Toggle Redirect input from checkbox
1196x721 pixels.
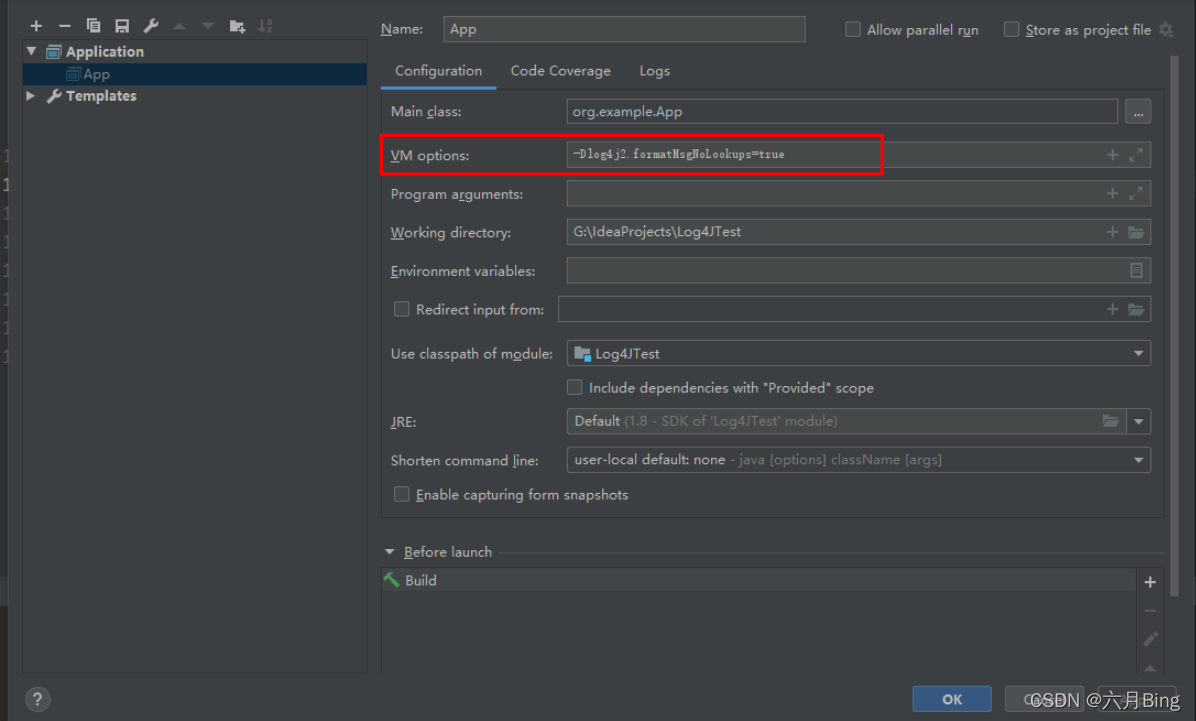(401, 309)
